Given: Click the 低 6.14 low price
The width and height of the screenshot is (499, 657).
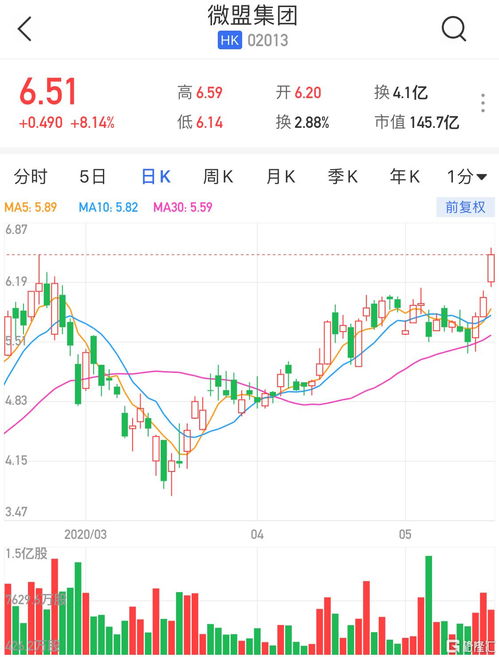Looking at the screenshot, I should click(x=200, y=122).
